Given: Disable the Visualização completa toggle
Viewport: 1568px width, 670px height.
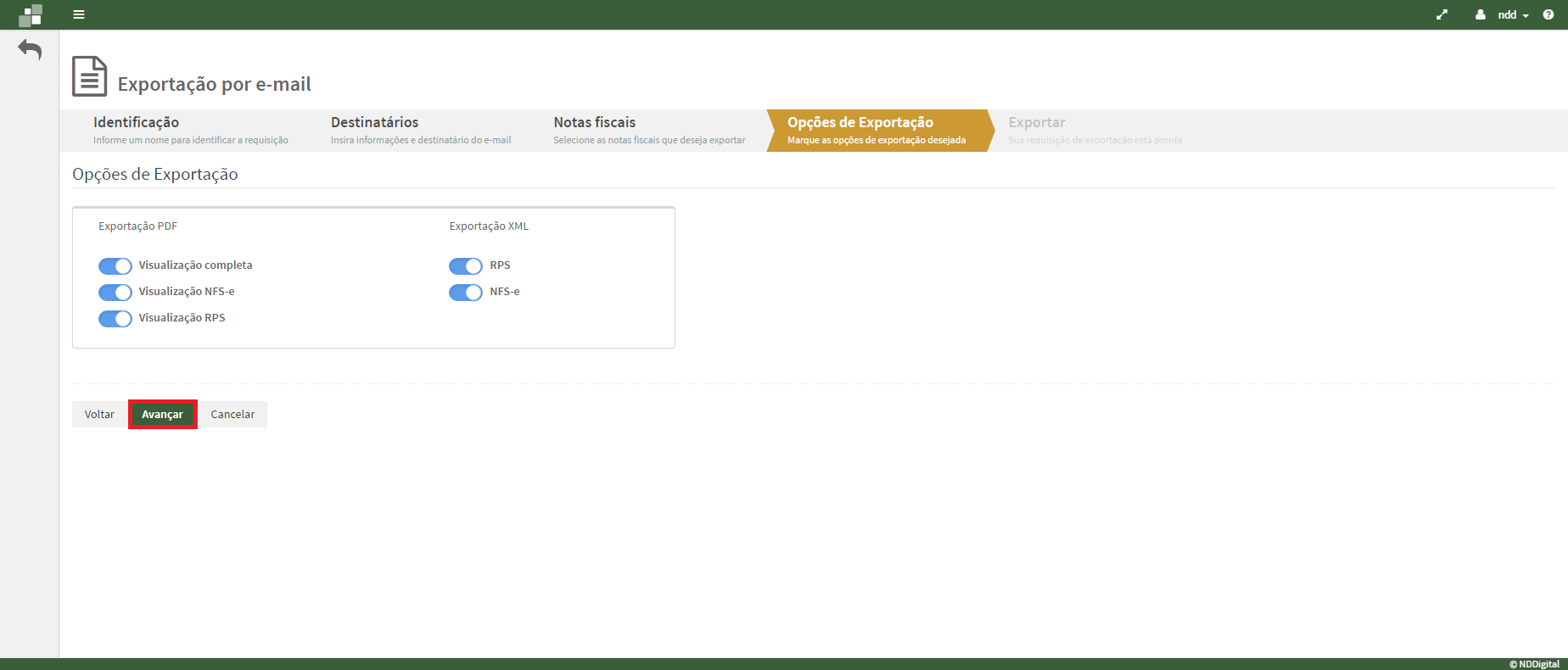Looking at the screenshot, I should [x=115, y=266].
